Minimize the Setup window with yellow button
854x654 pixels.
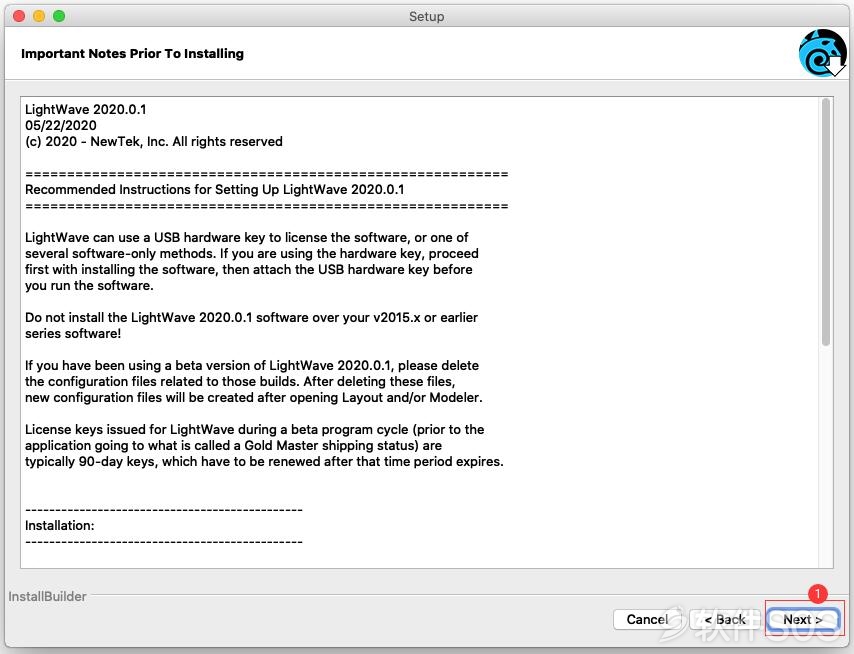(39, 16)
